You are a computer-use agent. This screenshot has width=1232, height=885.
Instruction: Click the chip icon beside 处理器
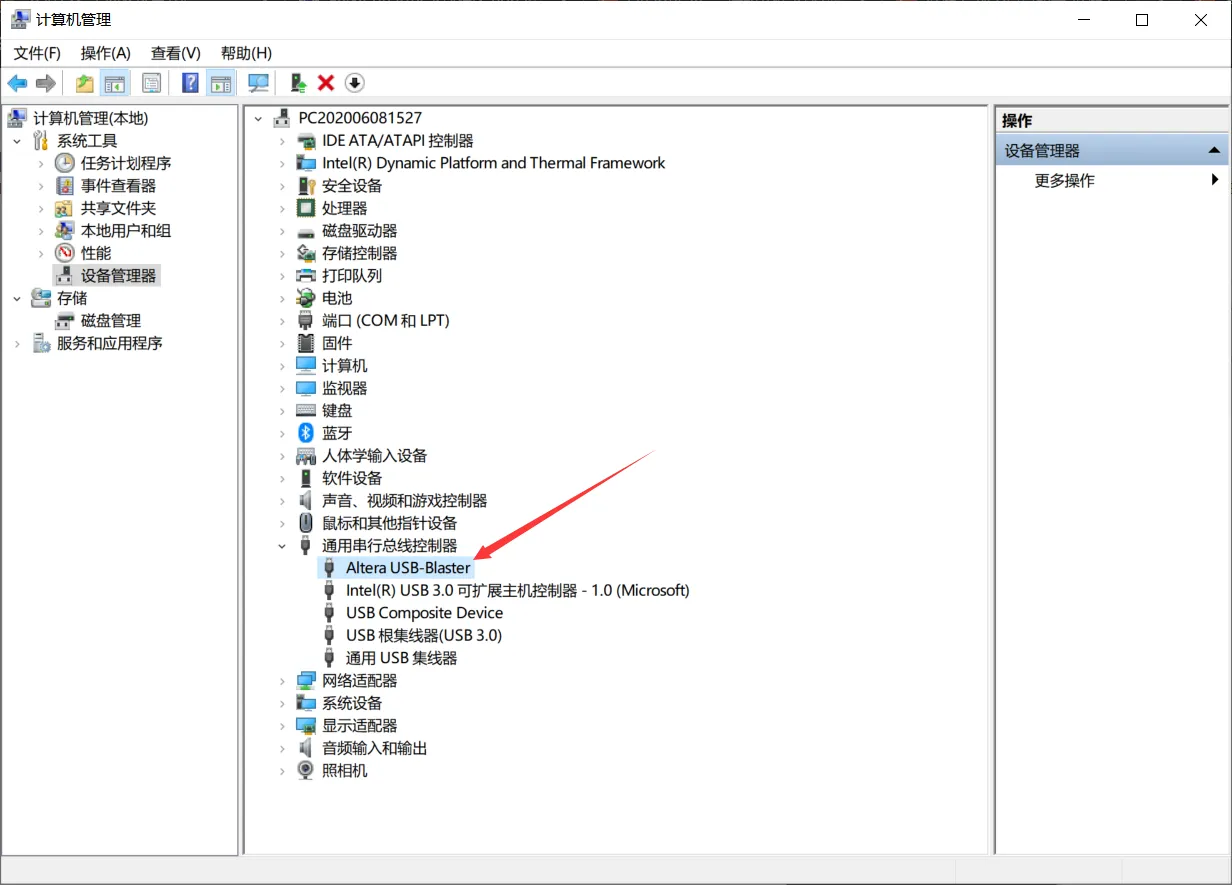[306, 208]
